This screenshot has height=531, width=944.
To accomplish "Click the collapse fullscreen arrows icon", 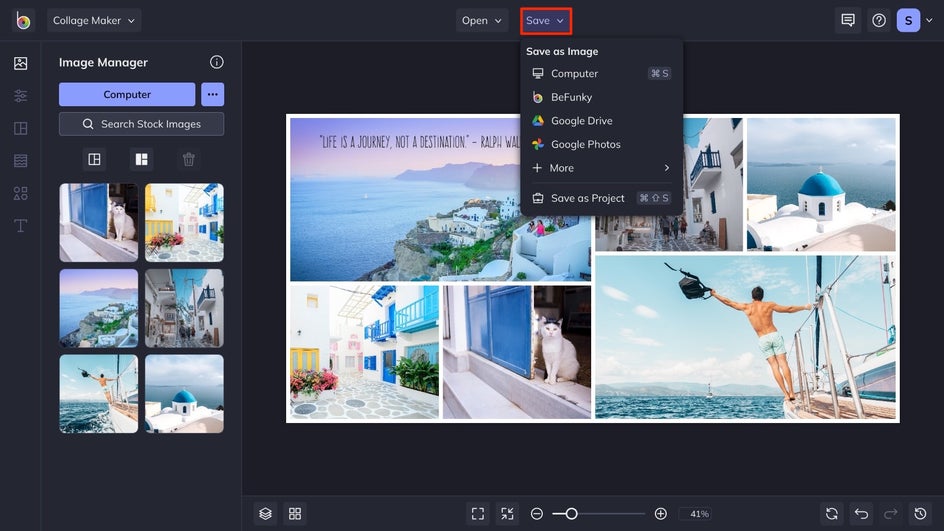I will point(508,514).
